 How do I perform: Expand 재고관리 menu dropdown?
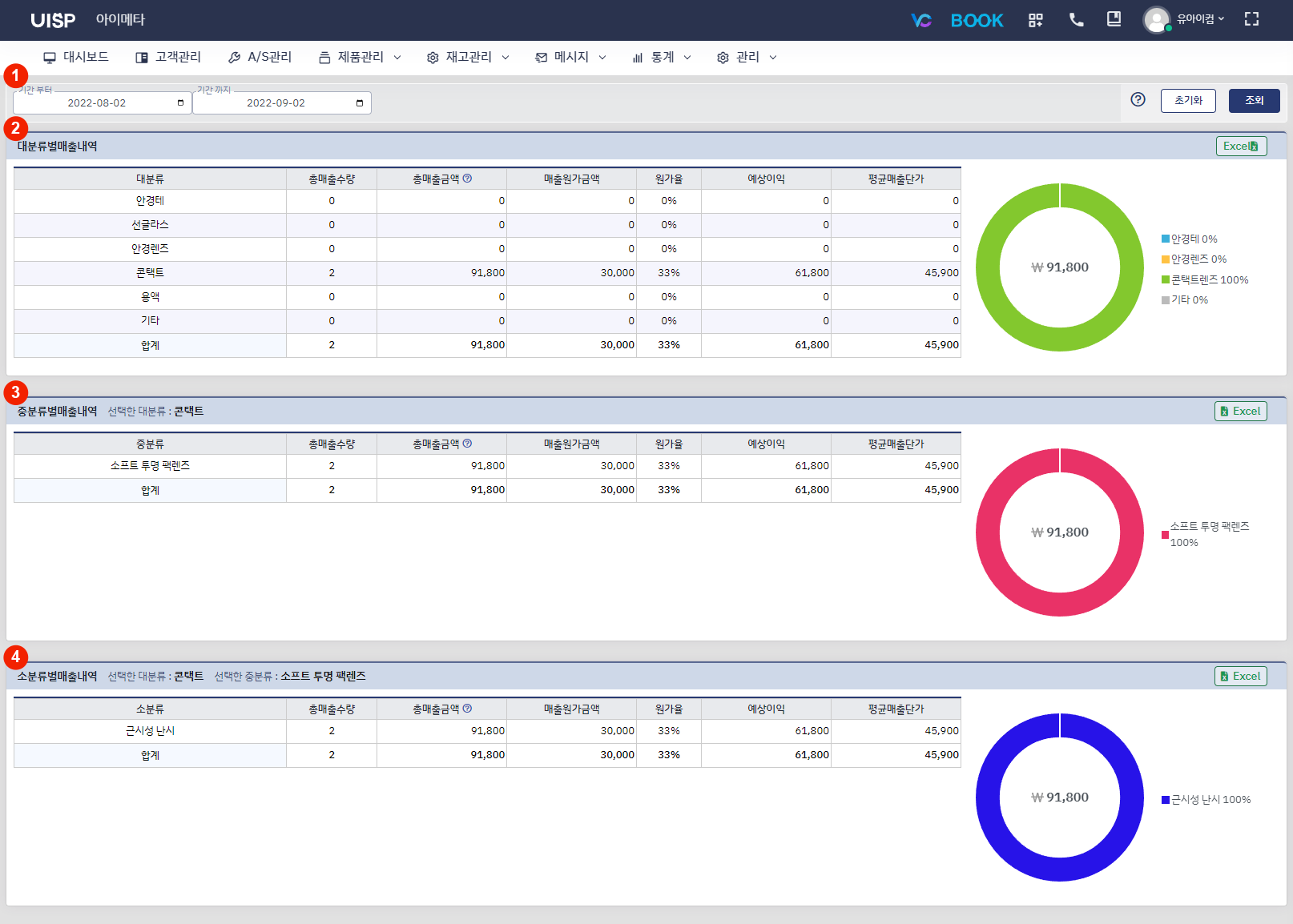[468, 58]
